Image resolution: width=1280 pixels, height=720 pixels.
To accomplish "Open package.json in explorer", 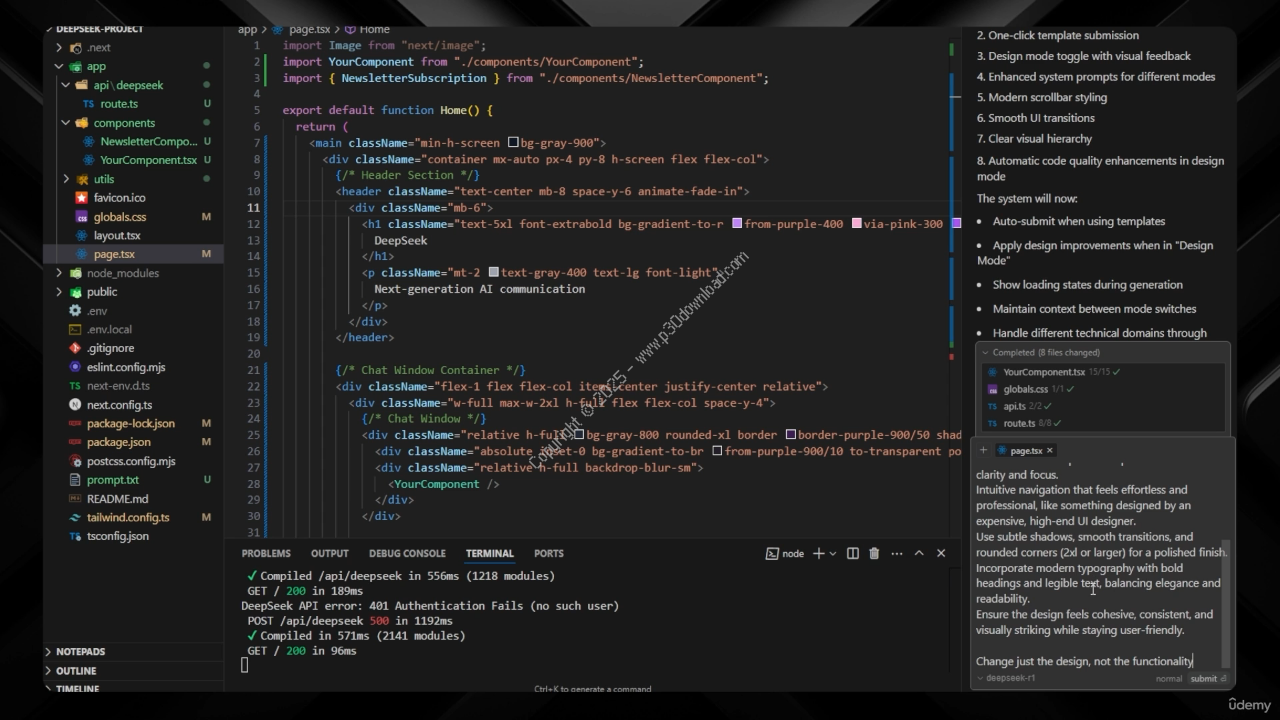I will pos(119,442).
